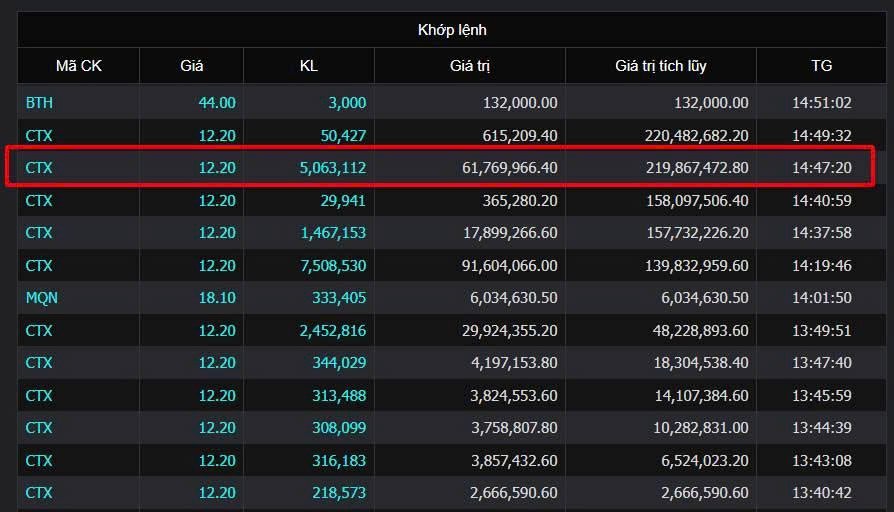Click the Khớp lệnh table title

(x=452, y=30)
